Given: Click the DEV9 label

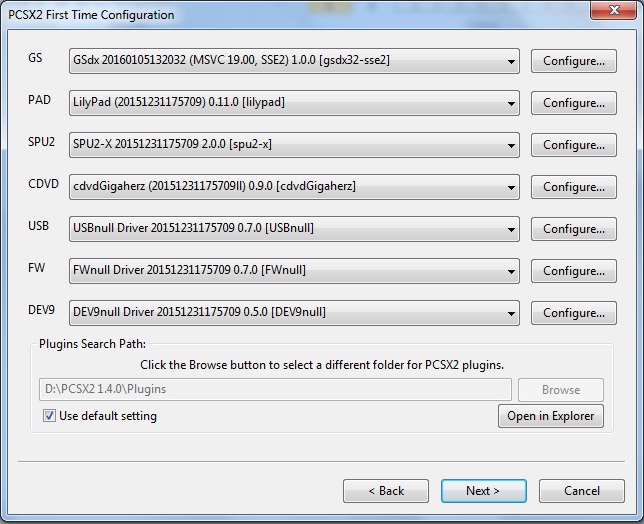Looking at the screenshot, I should point(41,310).
